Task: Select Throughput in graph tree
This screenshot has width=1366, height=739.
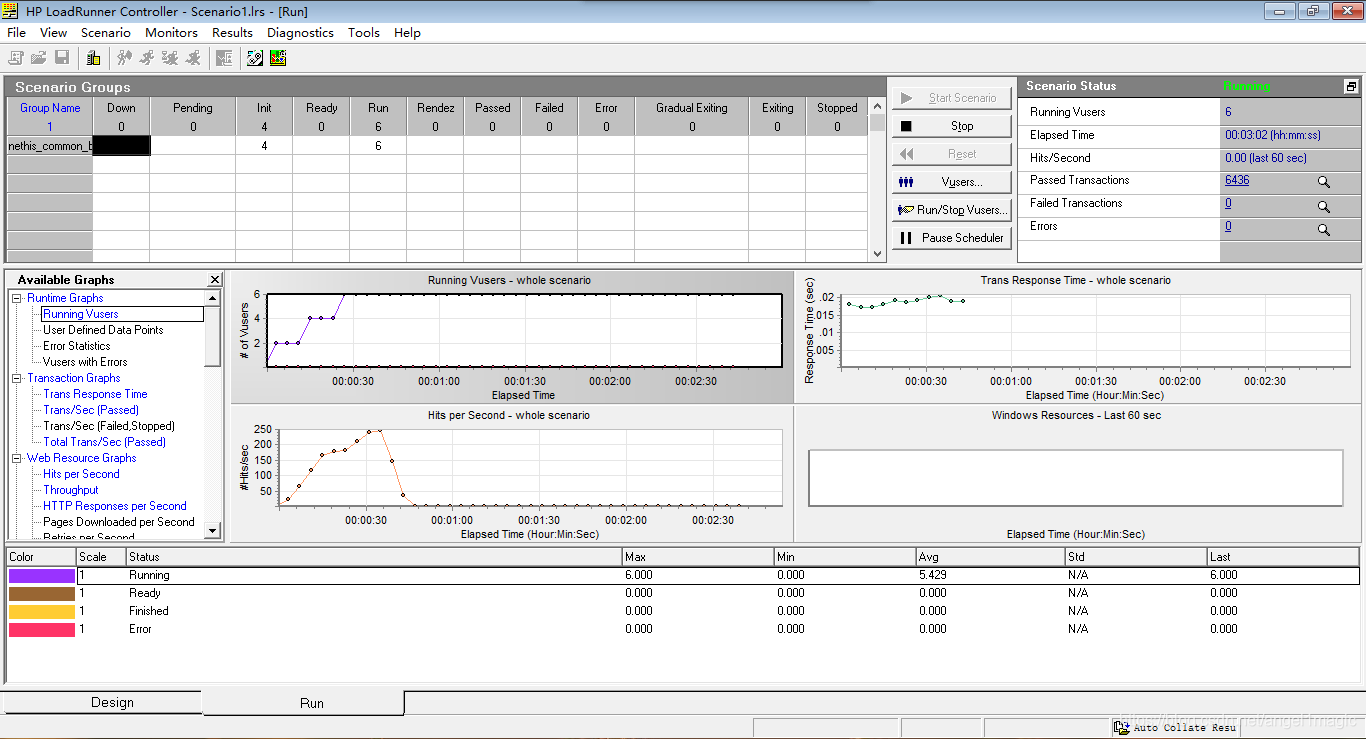Action: pyautogui.click(x=71, y=490)
